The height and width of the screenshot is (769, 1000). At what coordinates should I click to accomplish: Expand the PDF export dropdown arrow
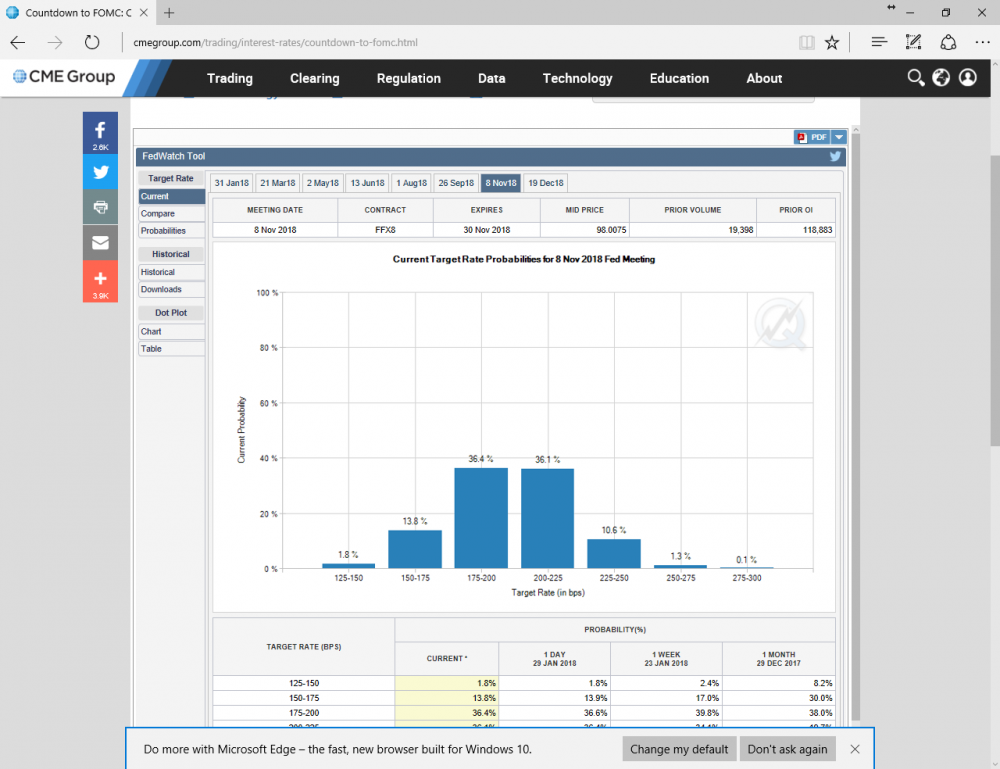pos(839,138)
